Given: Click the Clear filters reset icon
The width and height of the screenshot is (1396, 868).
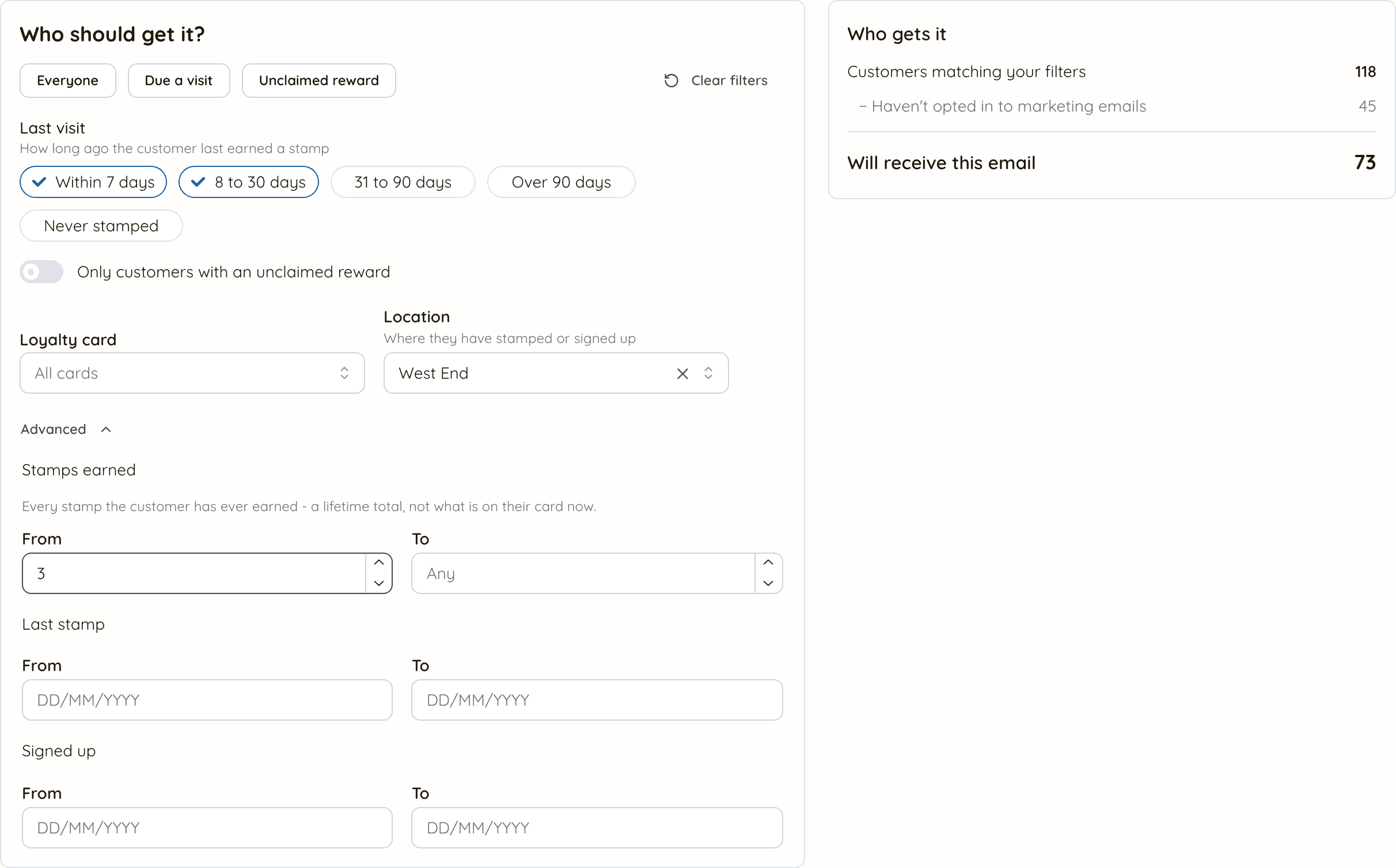Looking at the screenshot, I should pyautogui.click(x=671, y=81).
